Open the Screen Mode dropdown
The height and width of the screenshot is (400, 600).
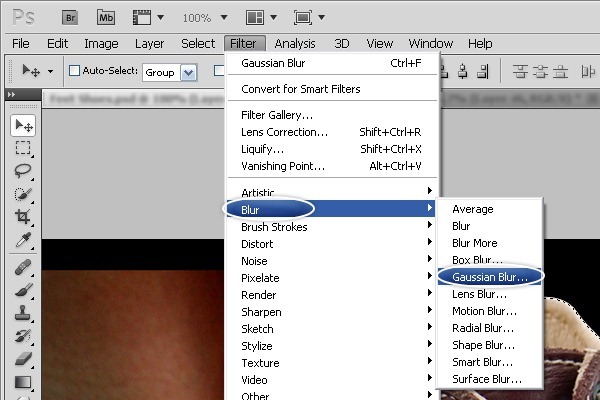pyautogui.click(x=310, y=18)
